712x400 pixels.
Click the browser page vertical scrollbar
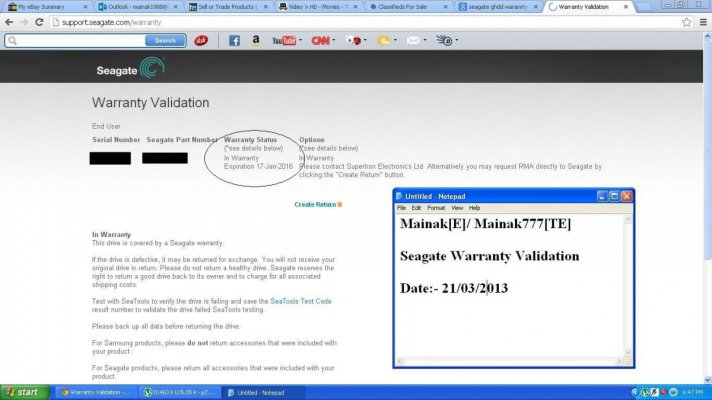(707, 209)
